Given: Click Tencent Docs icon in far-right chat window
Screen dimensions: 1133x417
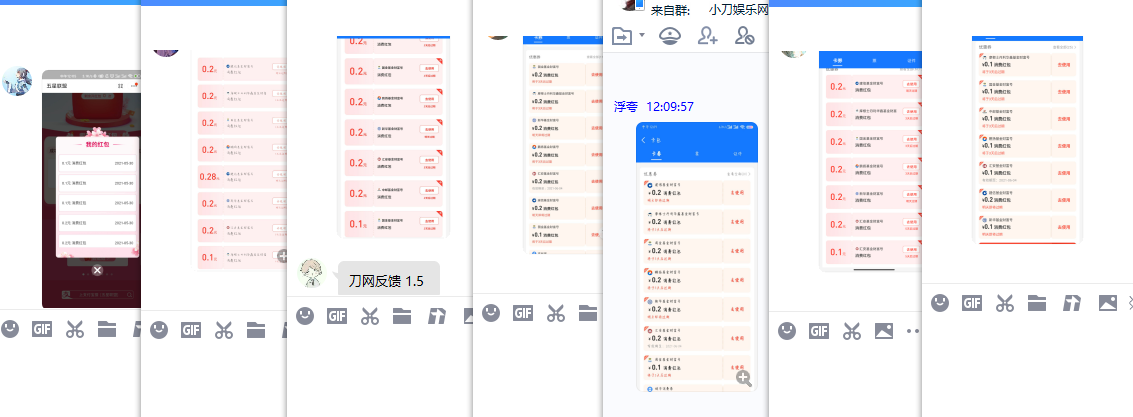Looking at the screenshot, I should [1072, 303].
